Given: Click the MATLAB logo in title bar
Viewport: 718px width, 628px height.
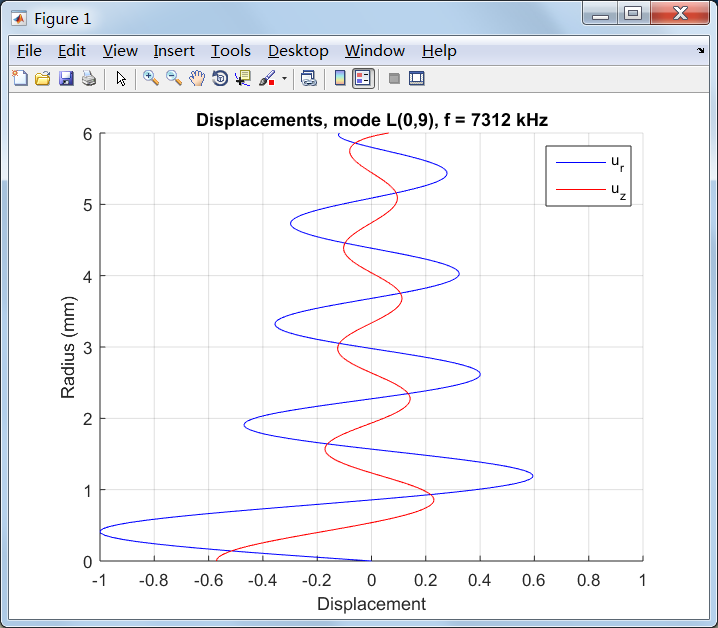Looking at the screenshot, I should (19, 18).
